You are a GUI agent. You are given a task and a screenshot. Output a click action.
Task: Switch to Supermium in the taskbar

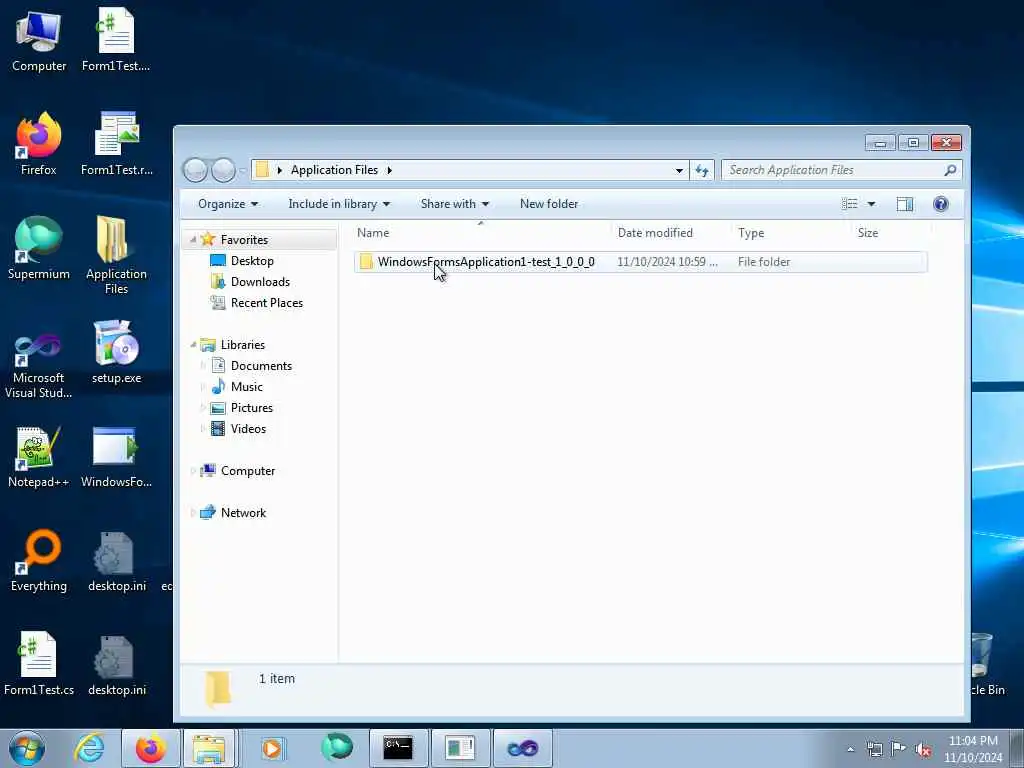[x=337, y=748]
